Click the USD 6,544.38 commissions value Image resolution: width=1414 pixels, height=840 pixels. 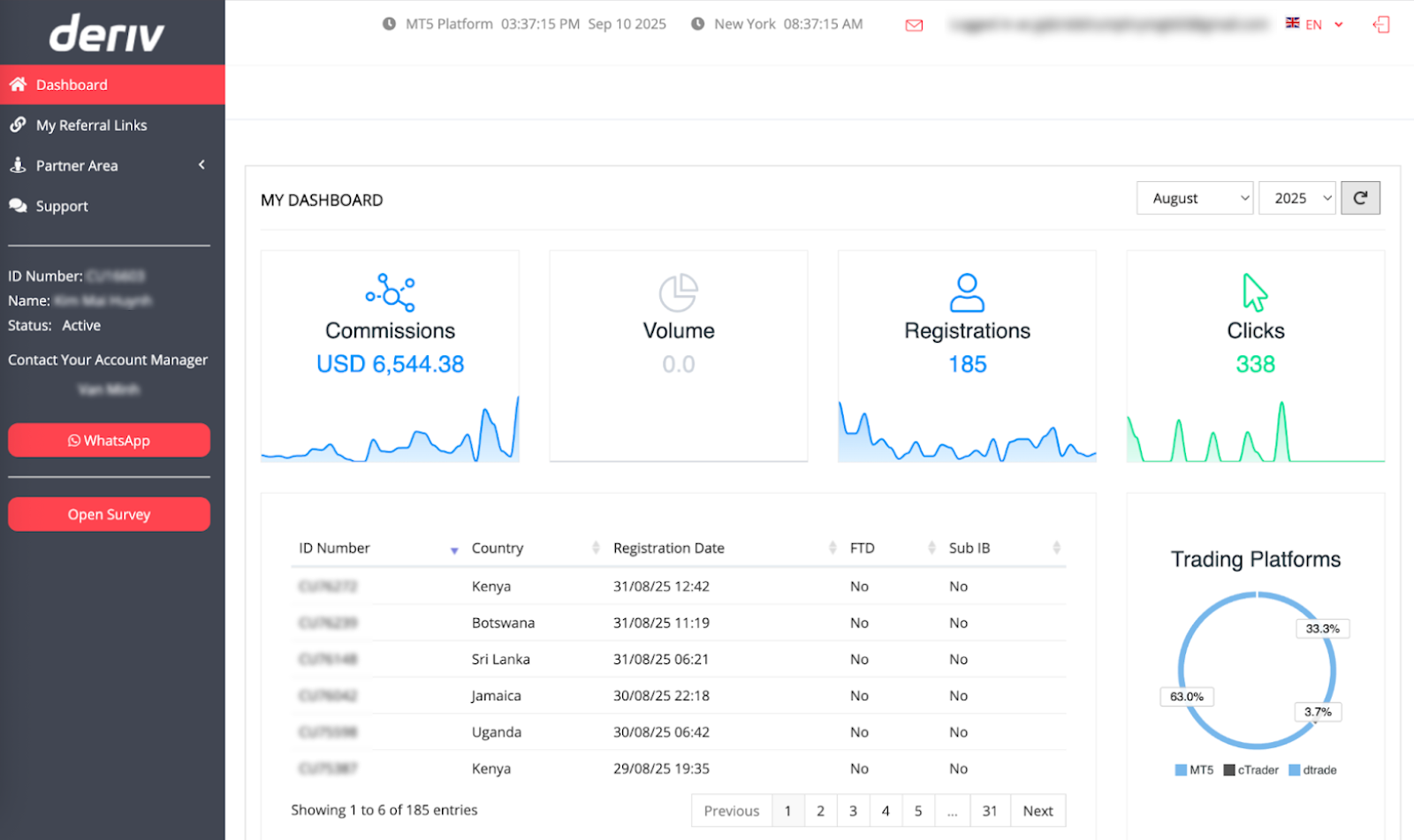click(390, 364)
